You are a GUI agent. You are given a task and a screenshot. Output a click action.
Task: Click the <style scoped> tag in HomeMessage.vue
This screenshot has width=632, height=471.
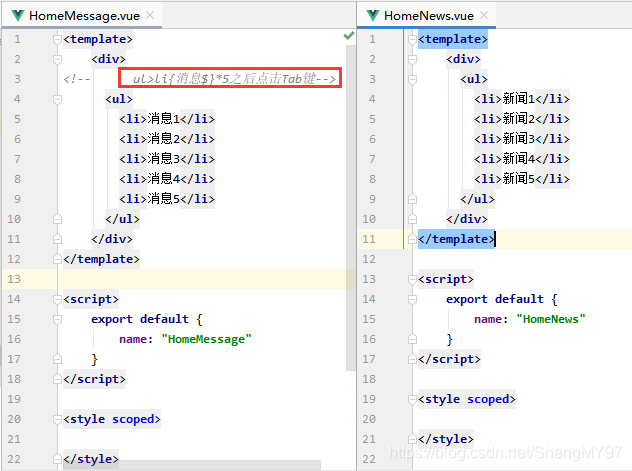click(112, 419)
